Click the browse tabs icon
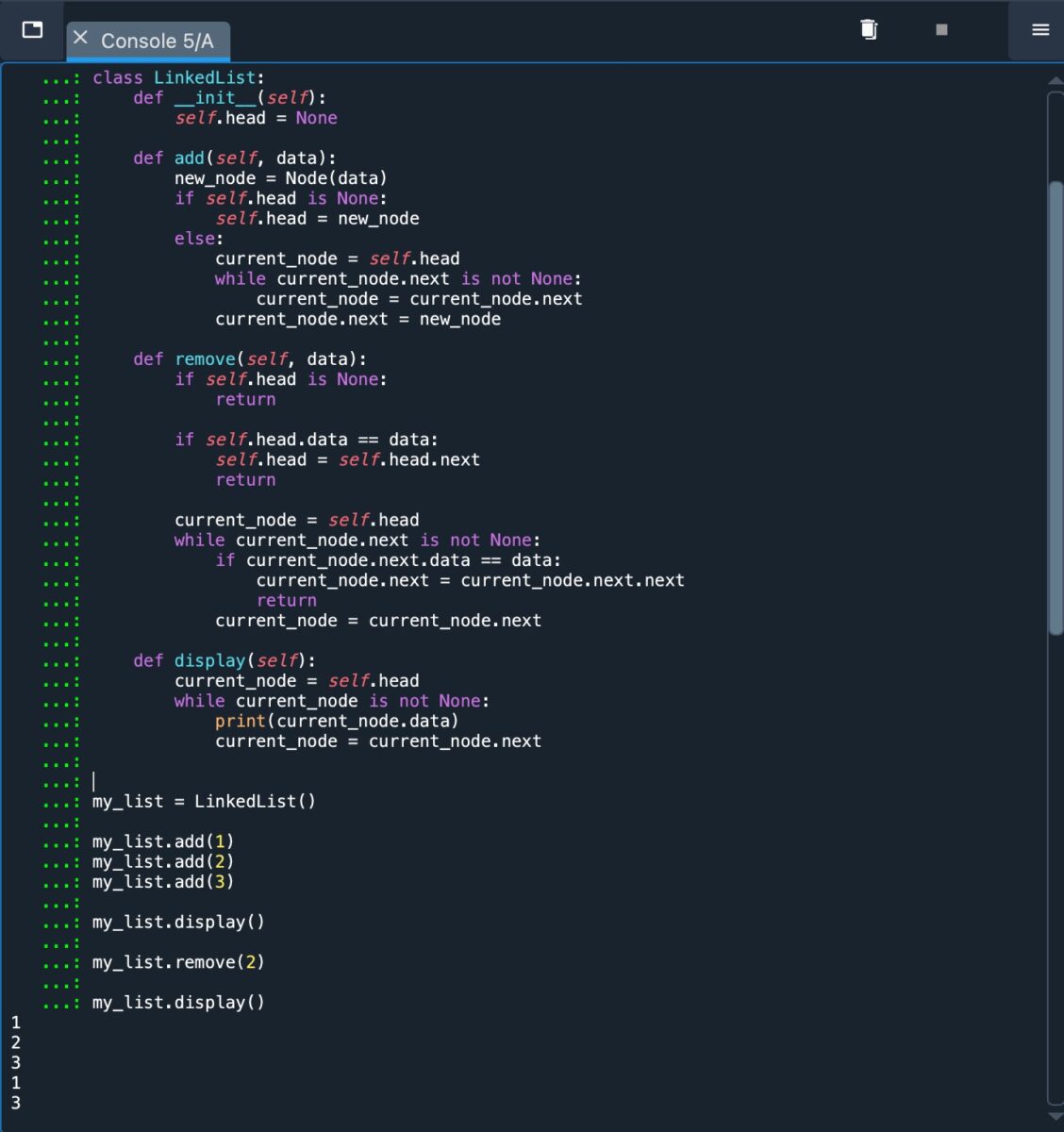The height and width of the screenshot is (1132, 1064). 32,29
